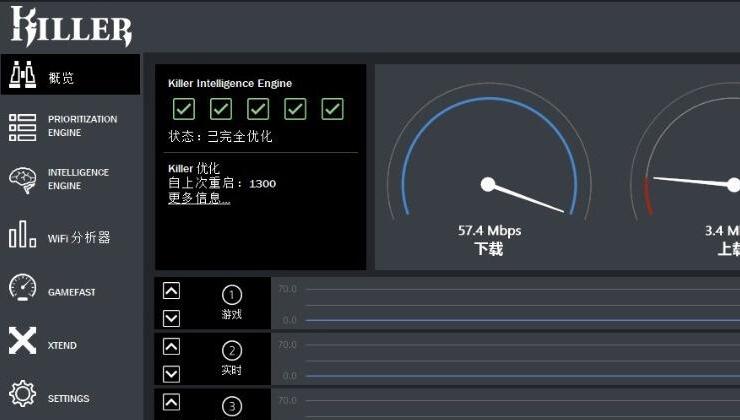
Task: Open the Xtend X icon
Action: point(23,343)
